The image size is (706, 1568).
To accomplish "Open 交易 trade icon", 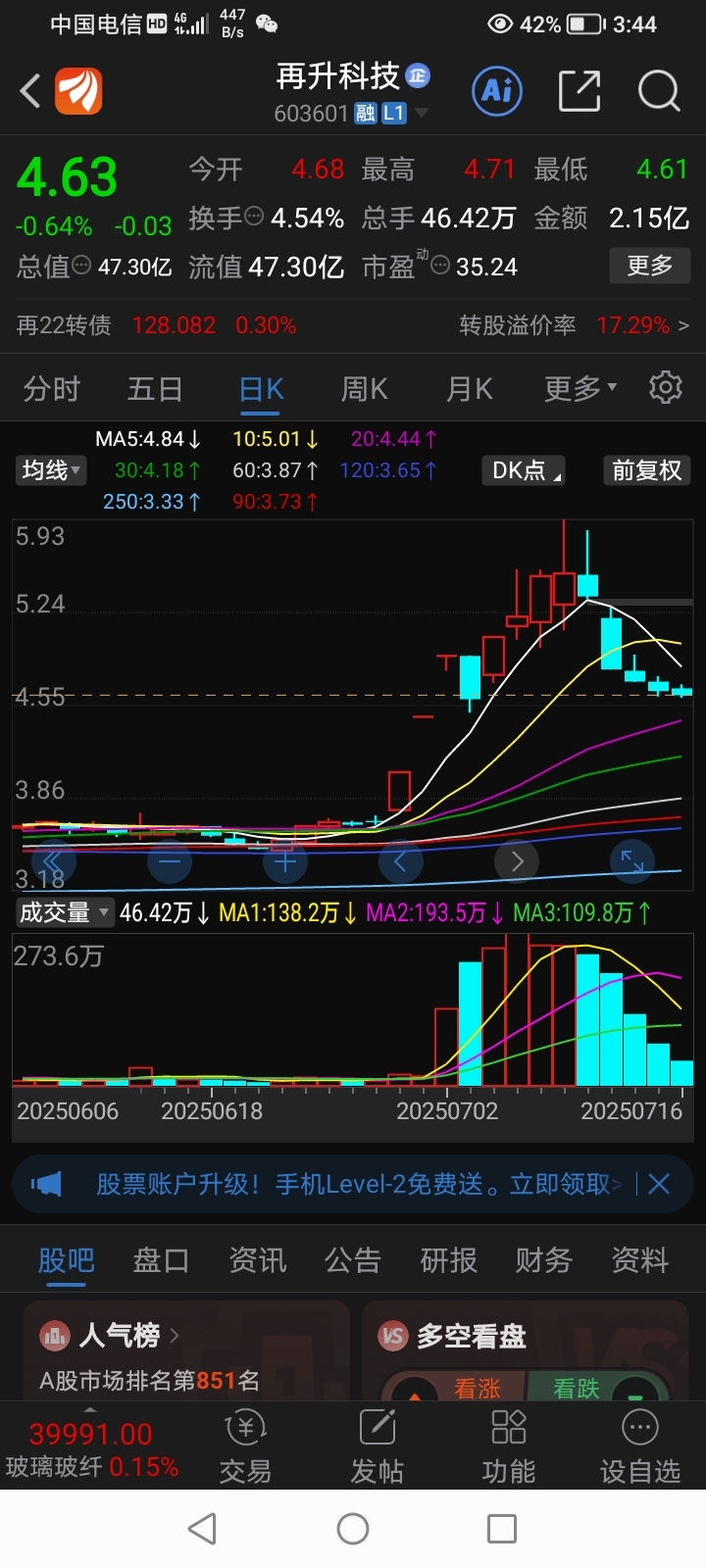I will (245, 1447).
